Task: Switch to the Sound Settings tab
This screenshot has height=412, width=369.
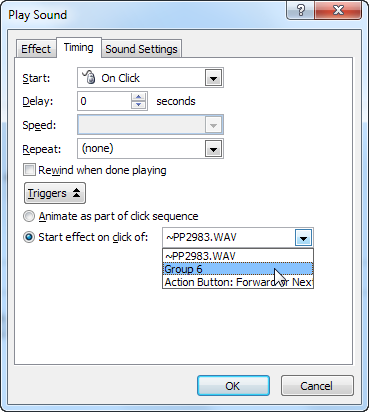Action: coord(141,49)
